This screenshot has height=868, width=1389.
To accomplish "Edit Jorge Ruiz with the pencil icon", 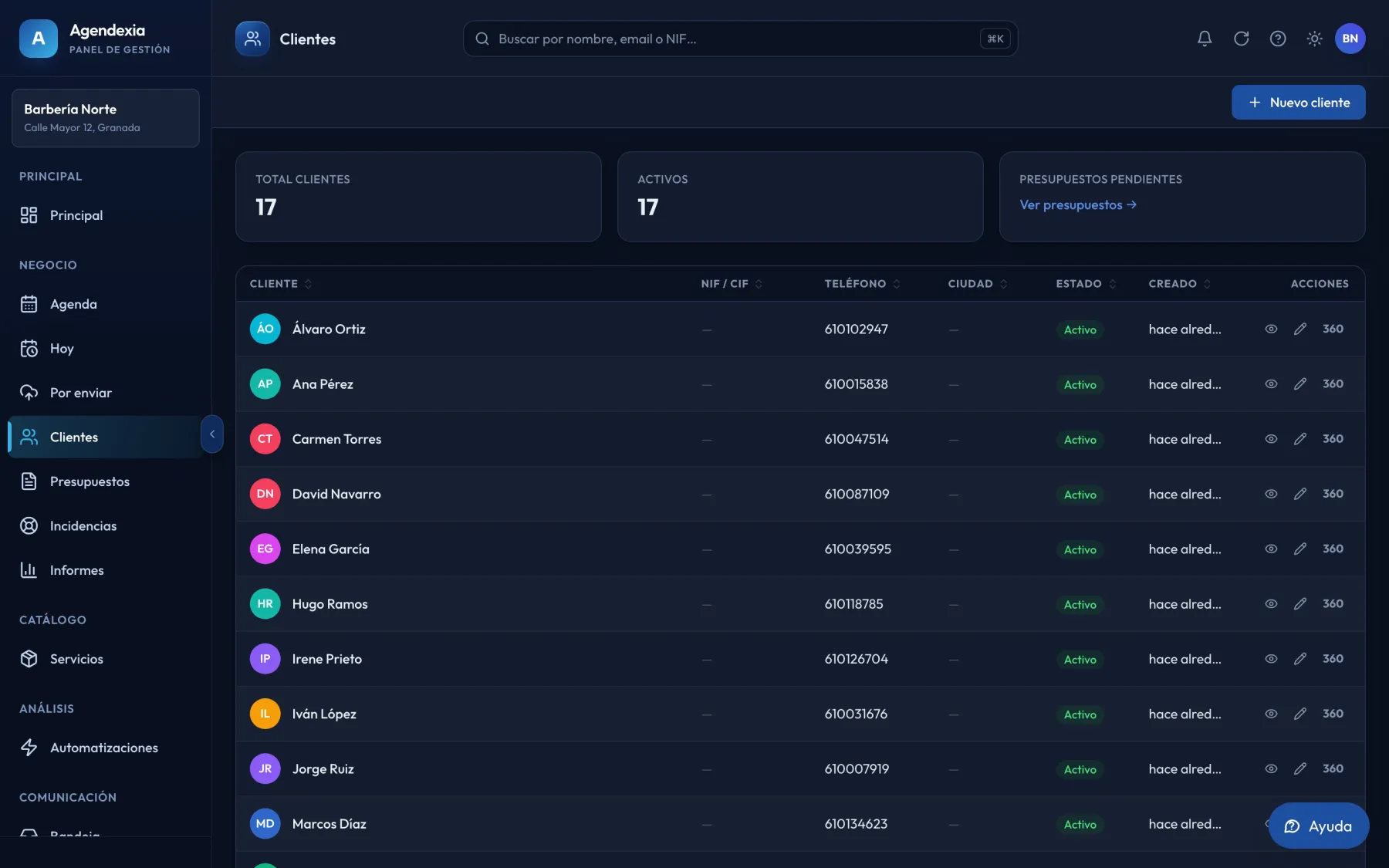I will pos(1300,768).
